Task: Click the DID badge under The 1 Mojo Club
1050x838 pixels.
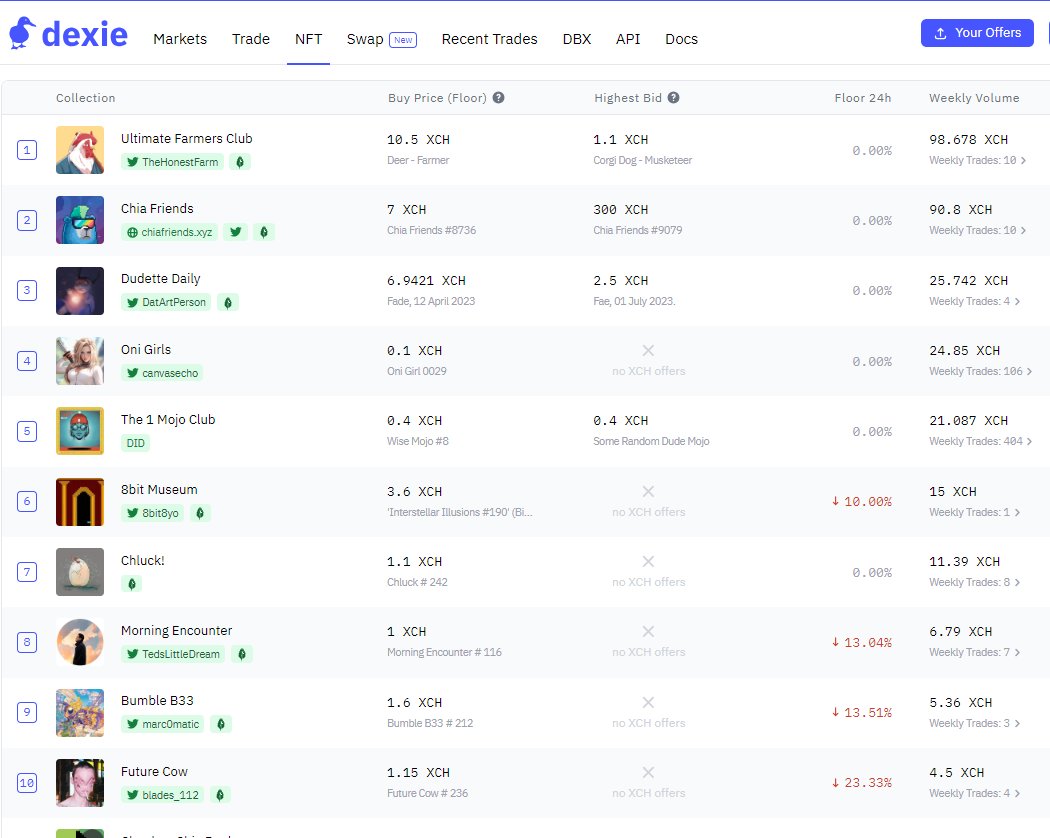Action: click(x=135, y=443)
